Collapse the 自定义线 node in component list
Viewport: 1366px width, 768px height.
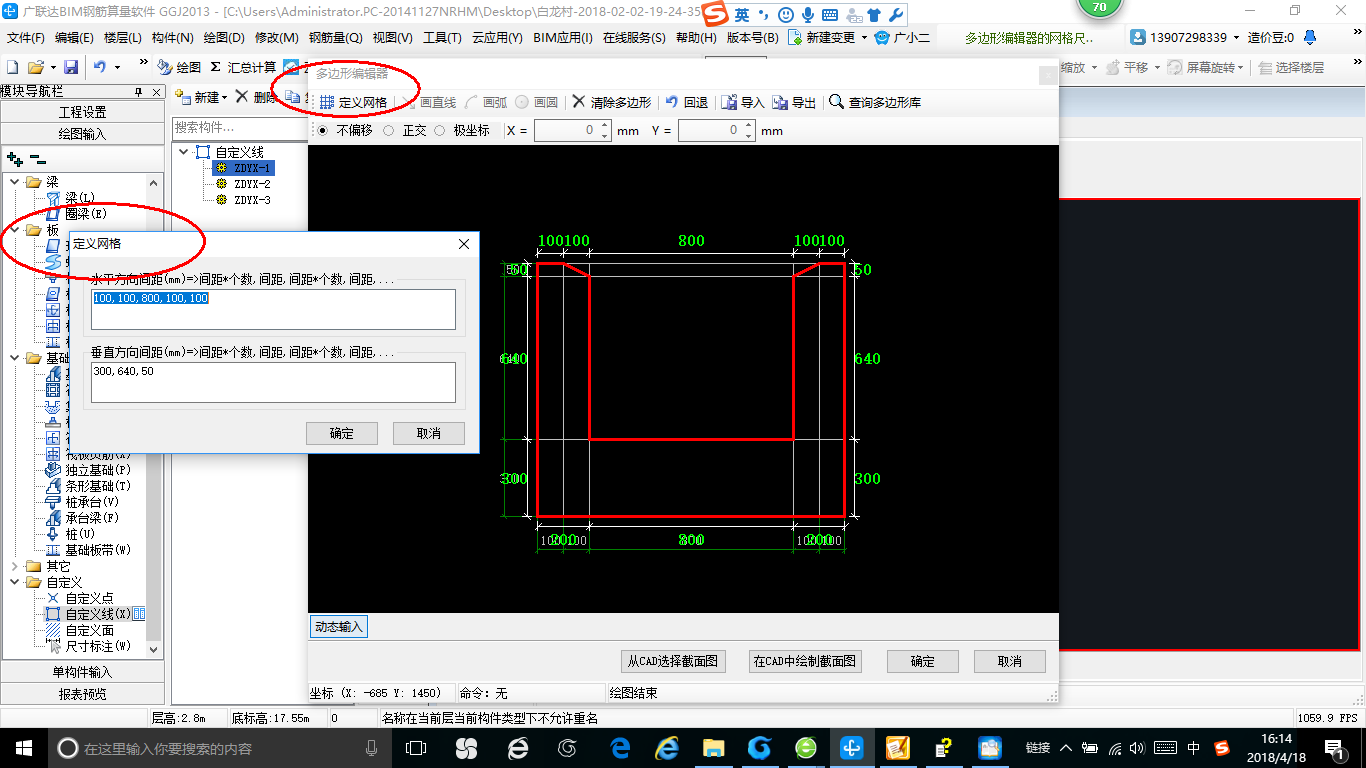coord(185,152)
